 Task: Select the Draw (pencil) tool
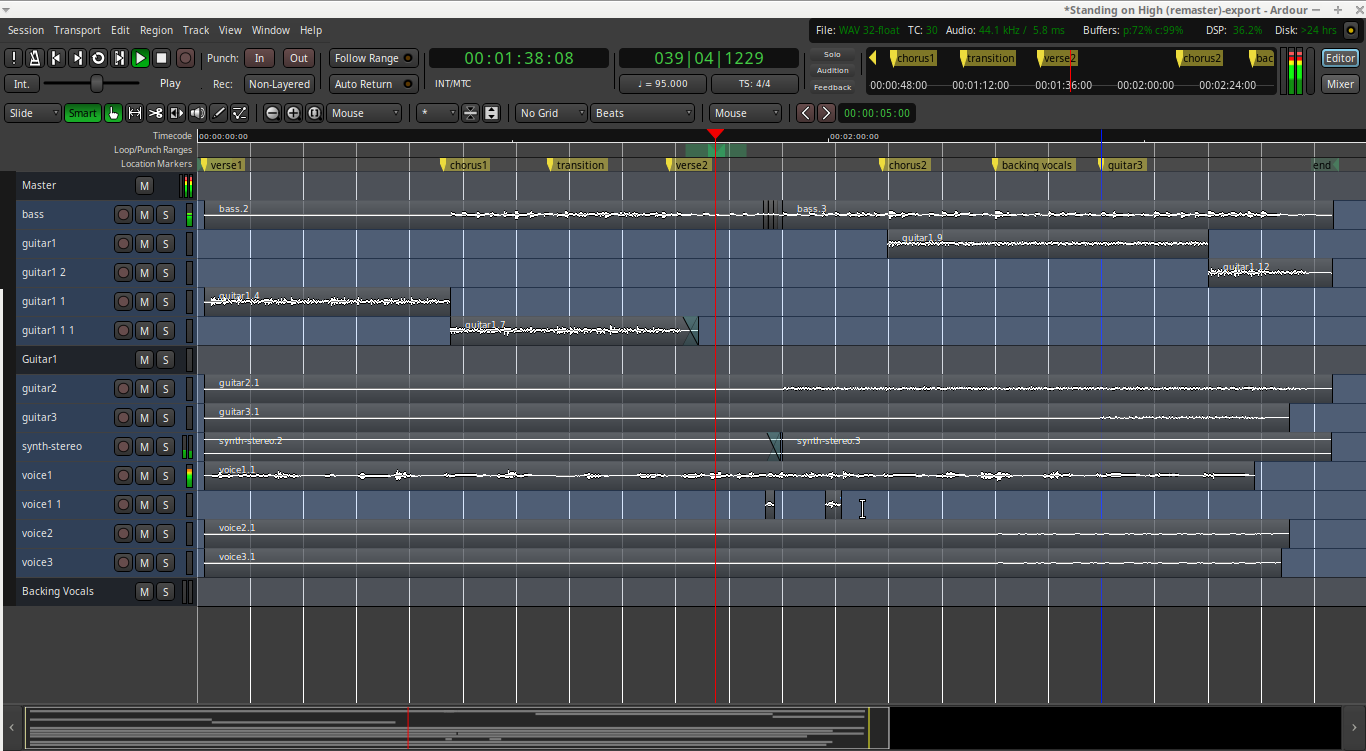click(218, 113)
